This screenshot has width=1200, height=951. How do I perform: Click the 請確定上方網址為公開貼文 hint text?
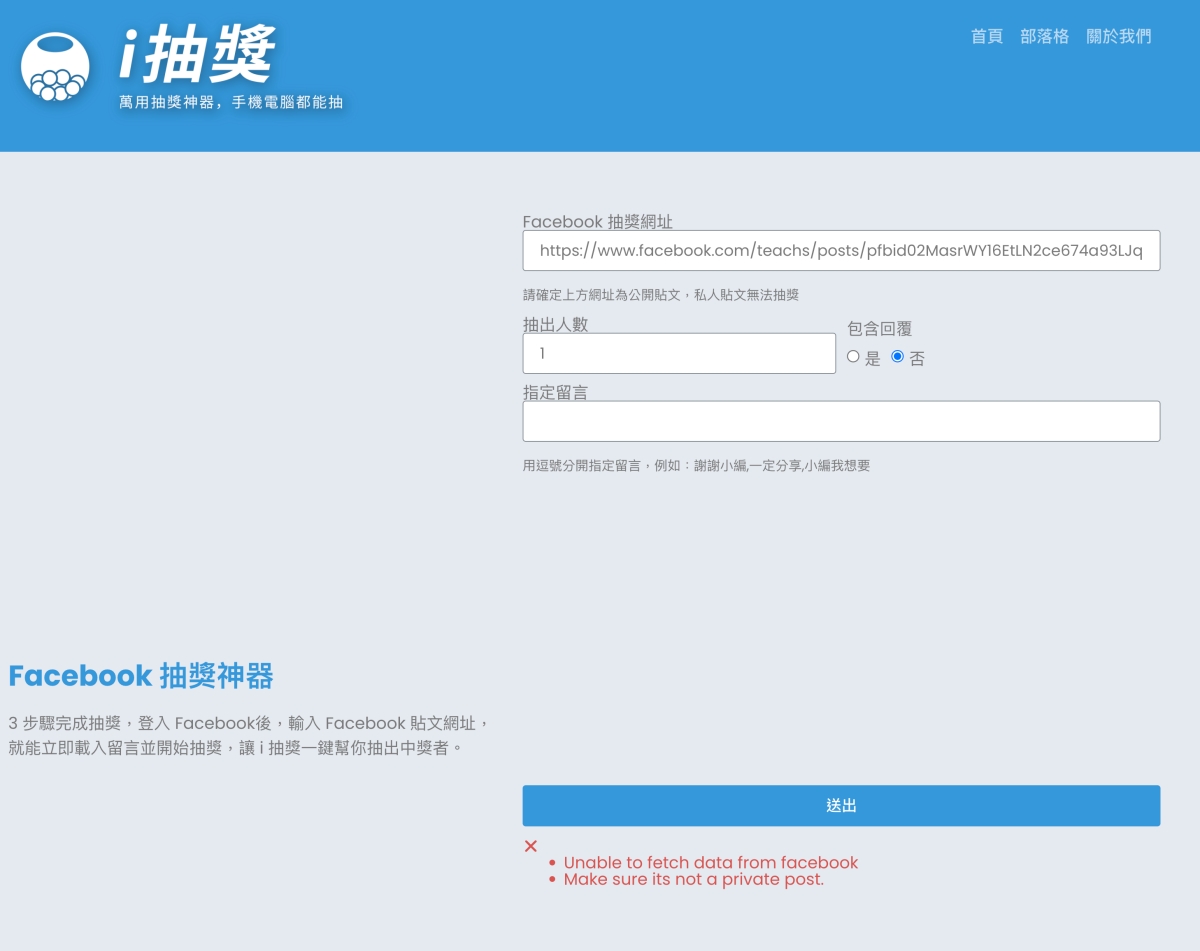[x=661, y=295]
